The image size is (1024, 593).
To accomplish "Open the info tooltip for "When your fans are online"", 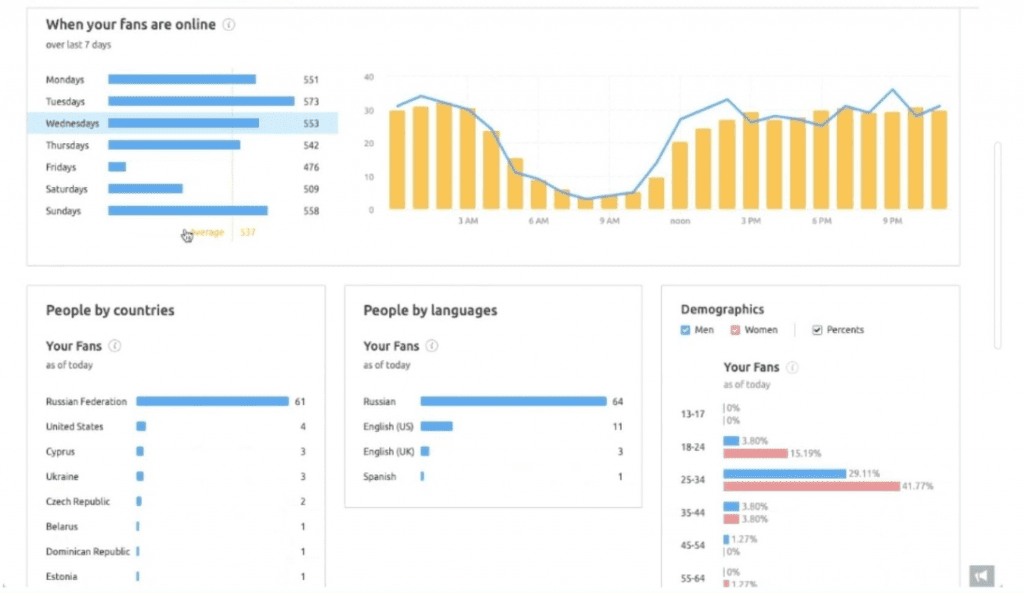I will [x=227, y=25].
